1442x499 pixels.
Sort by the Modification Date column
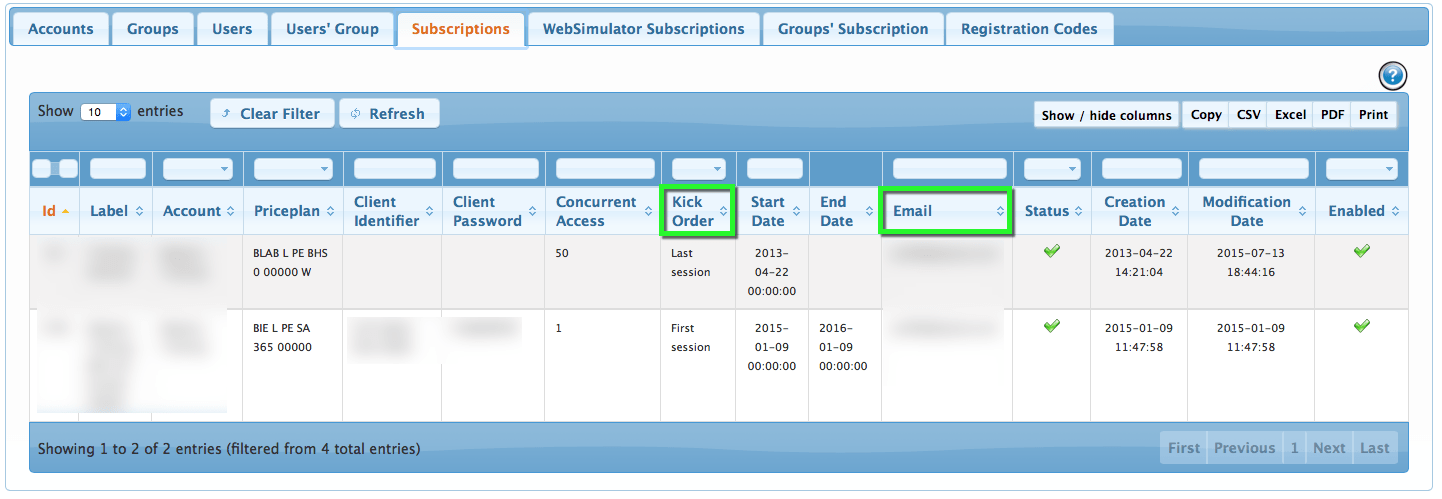click(x=1252, y=211)
